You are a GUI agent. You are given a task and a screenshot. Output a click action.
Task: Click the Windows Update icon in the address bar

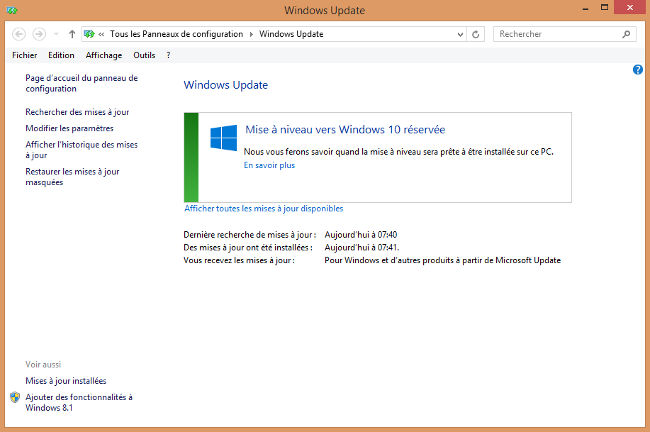click(91, 34)
